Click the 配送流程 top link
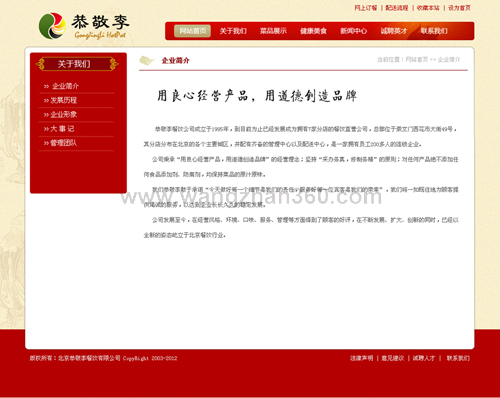The height and width of the screenshot is (398, 500). [x=397, y=8]
